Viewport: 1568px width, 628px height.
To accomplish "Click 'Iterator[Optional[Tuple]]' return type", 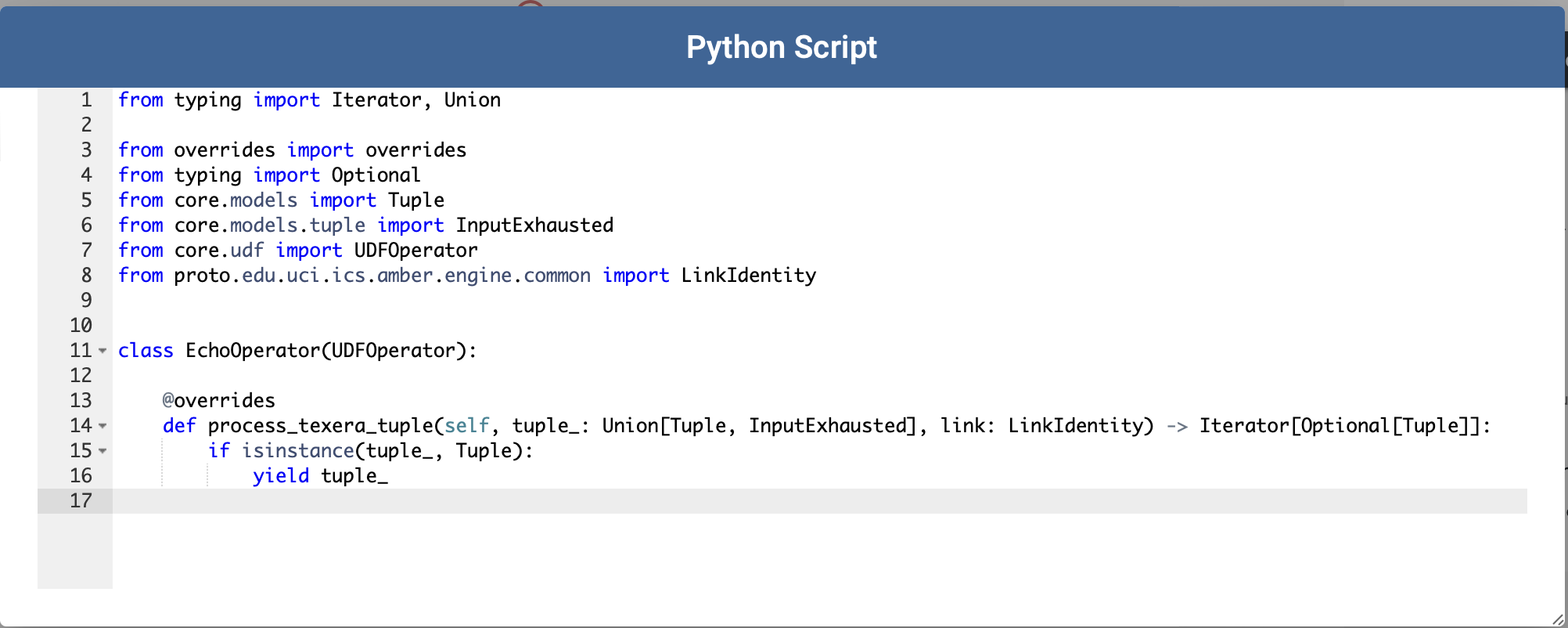I will pyautogui.click(x=1340, y=426).
